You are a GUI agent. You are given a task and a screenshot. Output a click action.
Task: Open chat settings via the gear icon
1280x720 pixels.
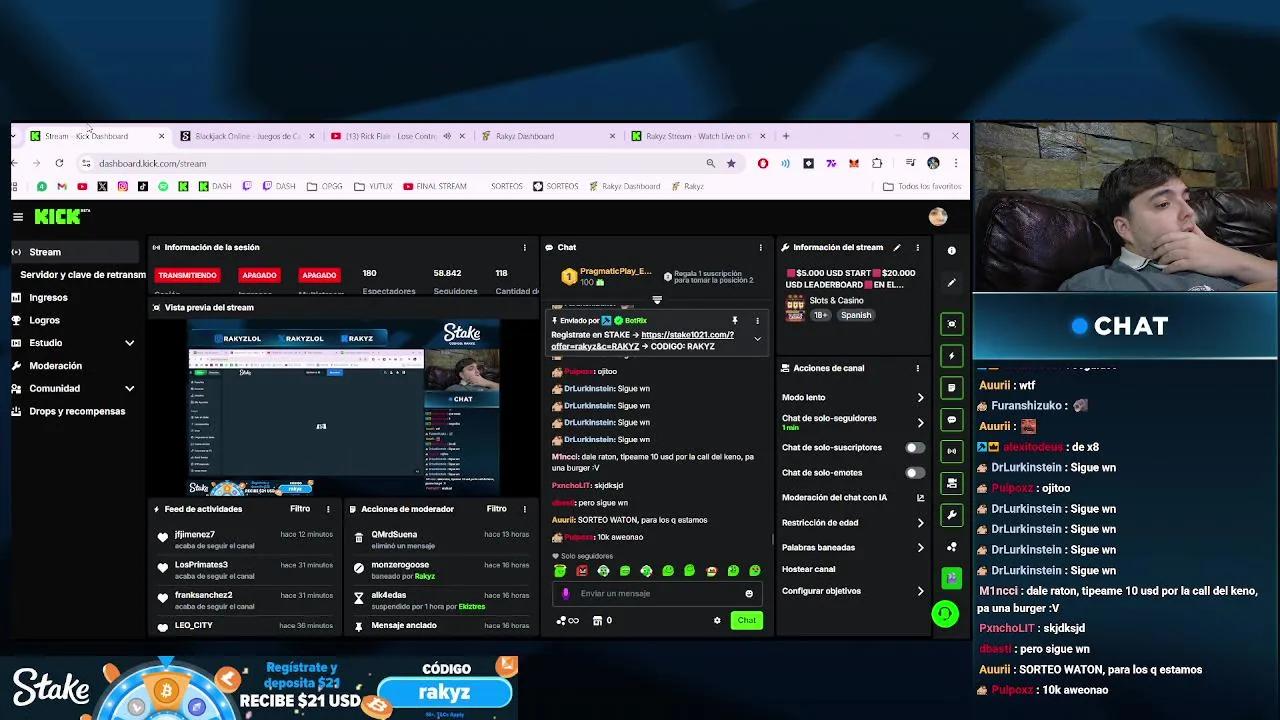click(x=717, y=620)
